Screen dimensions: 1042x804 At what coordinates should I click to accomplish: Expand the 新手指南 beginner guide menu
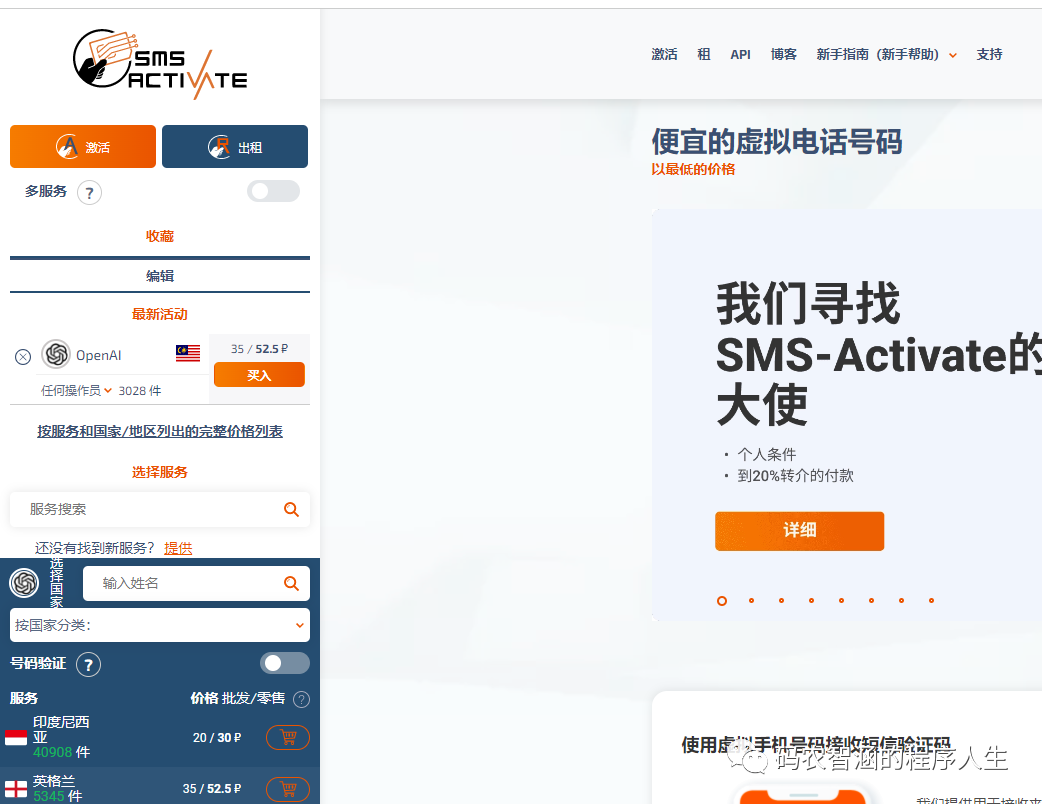click(x=886, y=54)
